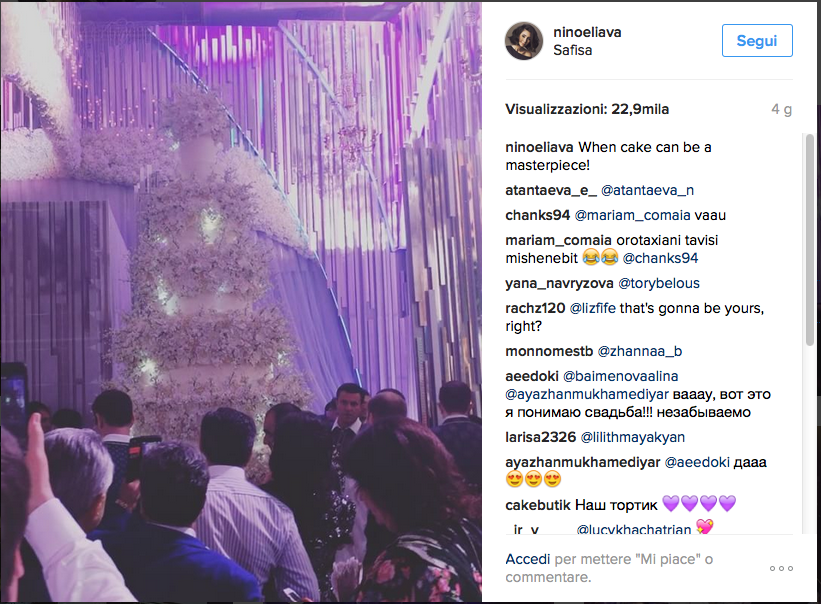Open commenter rachz120's profile

[535, 309]
